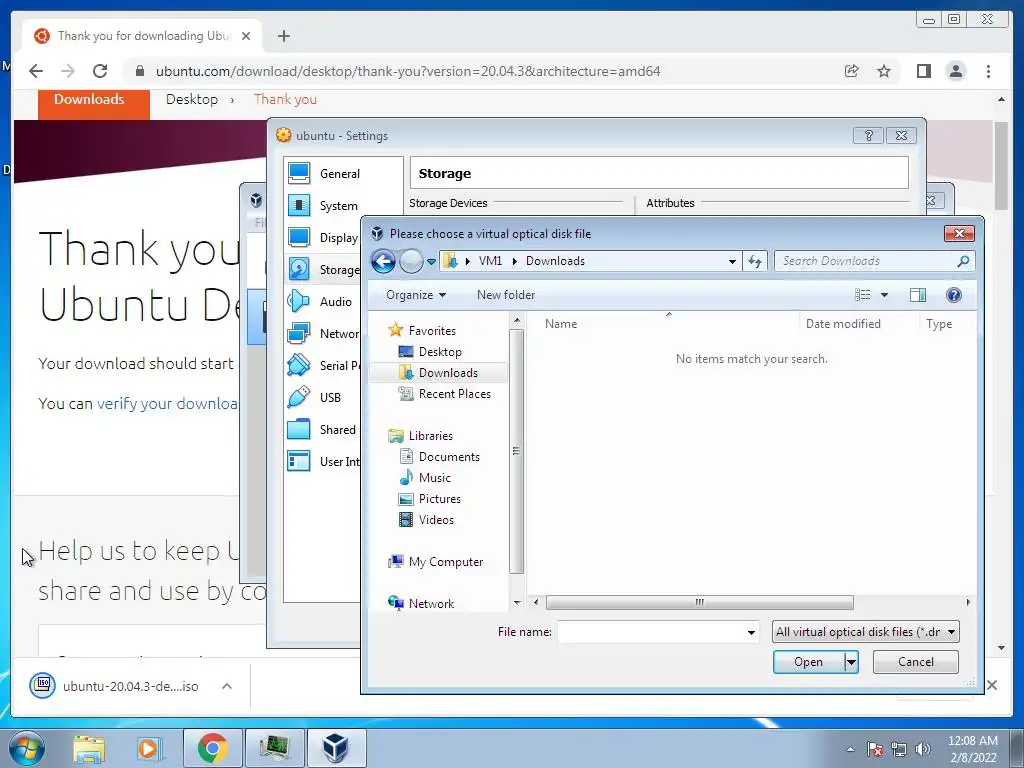The width and height of the screenshot is (1024, 768).
Task: Open Chrome three-dot menu
Action: (x=988, y=71)
